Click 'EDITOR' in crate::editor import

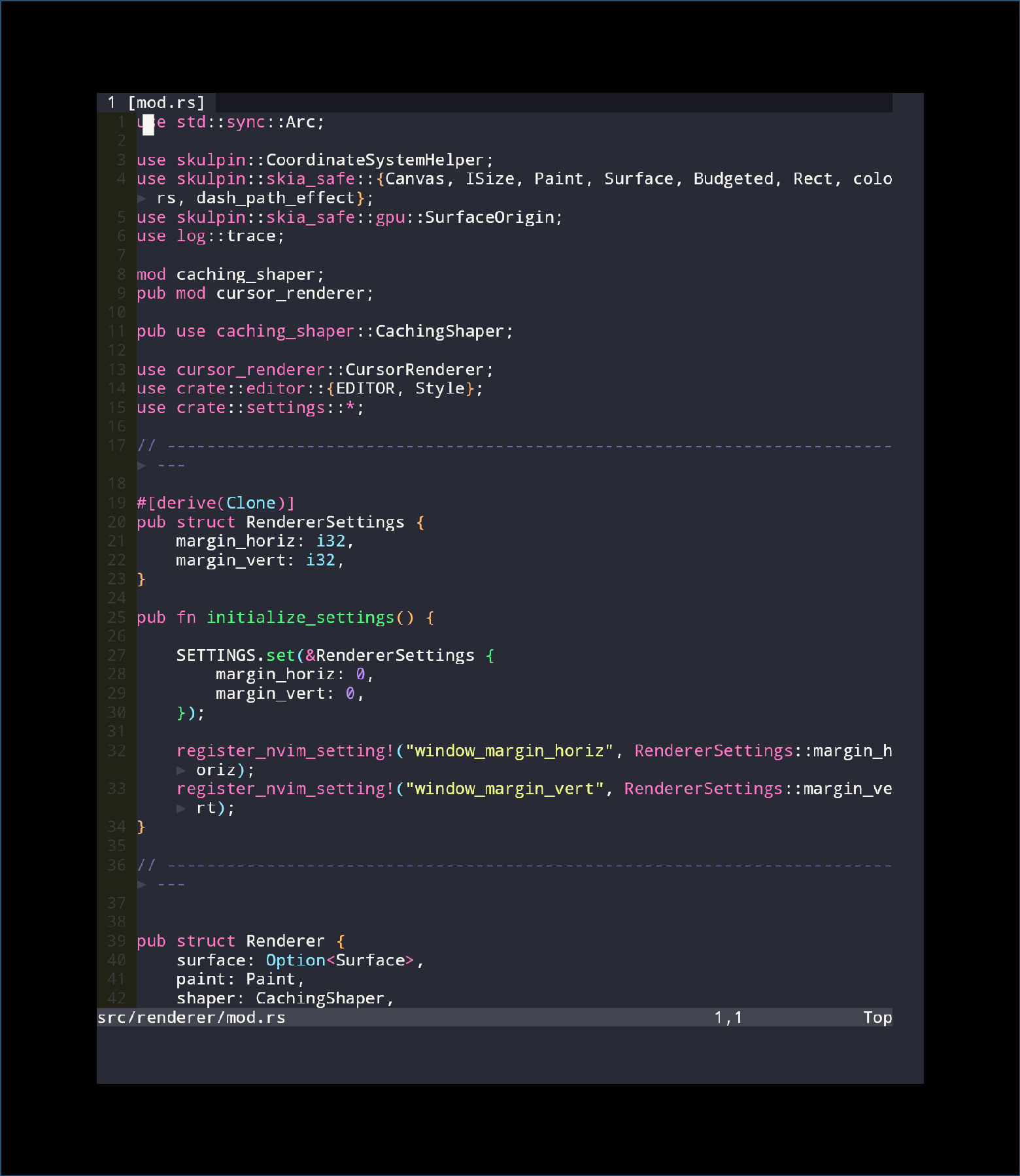click(x=365, y=389)
